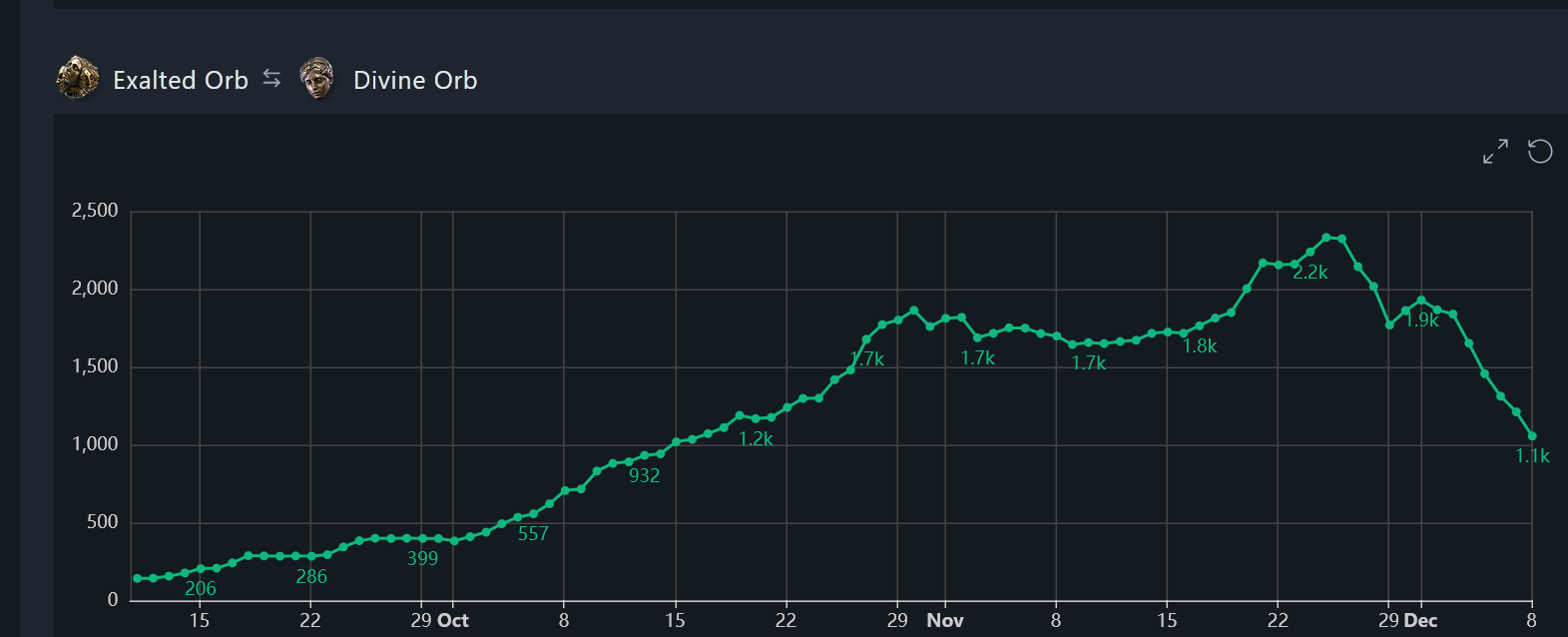Click the 399 data label

point(422,558)
